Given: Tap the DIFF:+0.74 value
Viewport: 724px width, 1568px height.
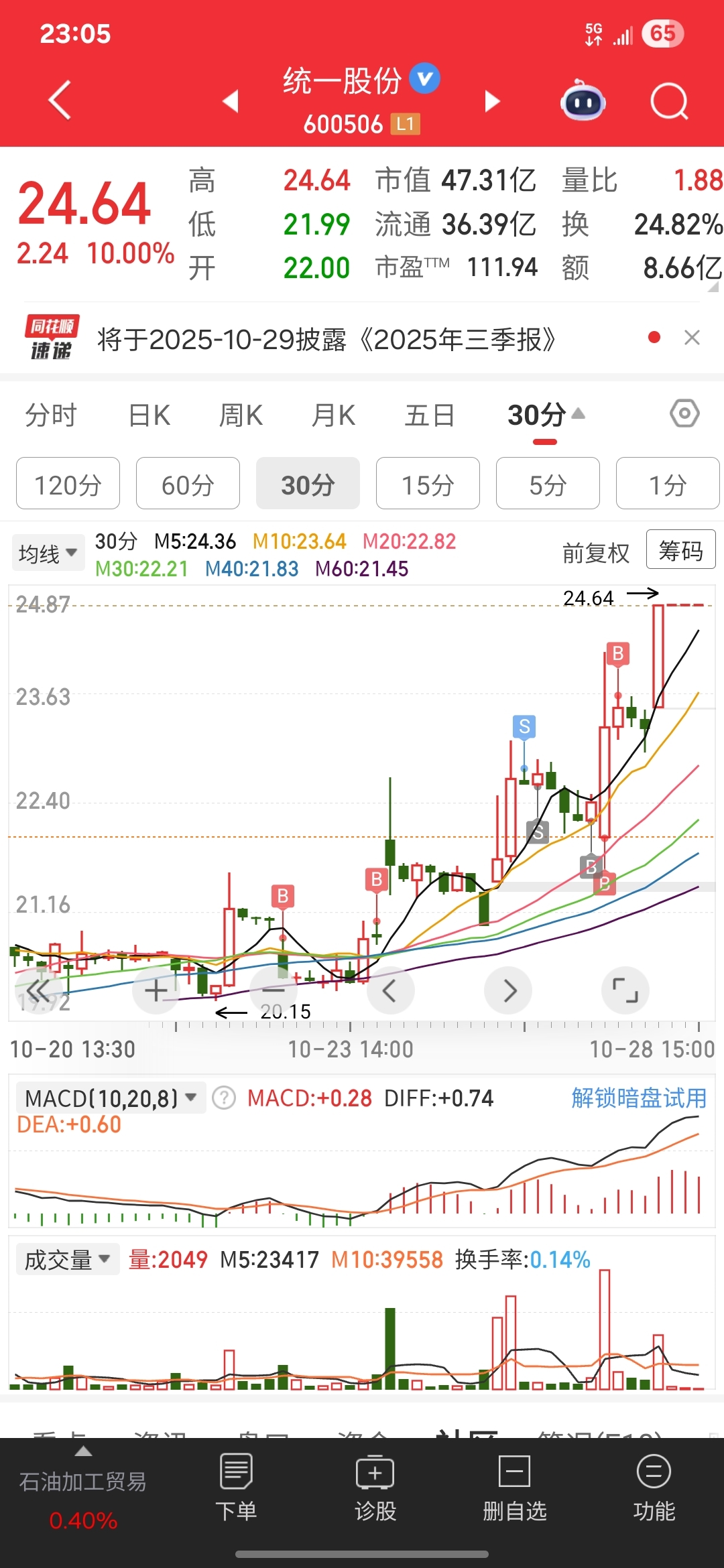Looking at the screenshot, I should click(x=438, y=1098).
